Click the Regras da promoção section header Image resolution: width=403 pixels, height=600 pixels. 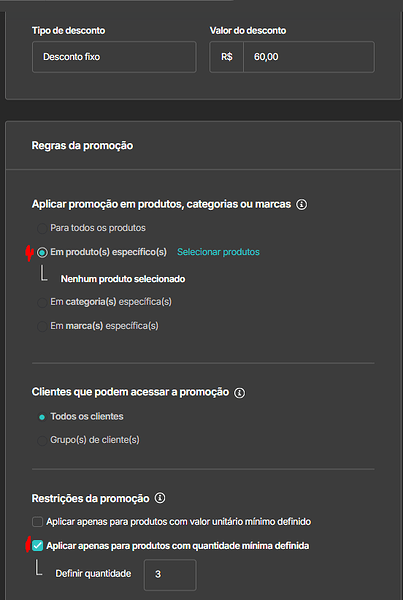(x=82, y=146)
